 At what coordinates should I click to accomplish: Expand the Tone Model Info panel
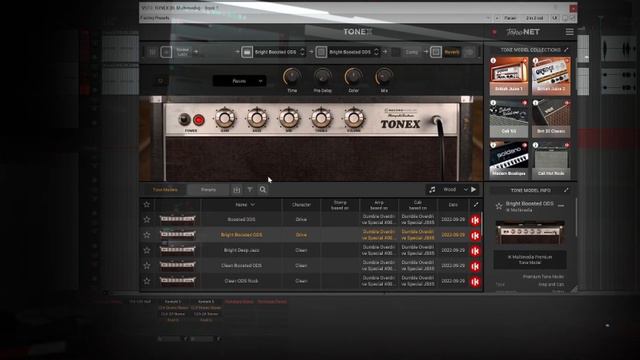[x=566, y=190]
